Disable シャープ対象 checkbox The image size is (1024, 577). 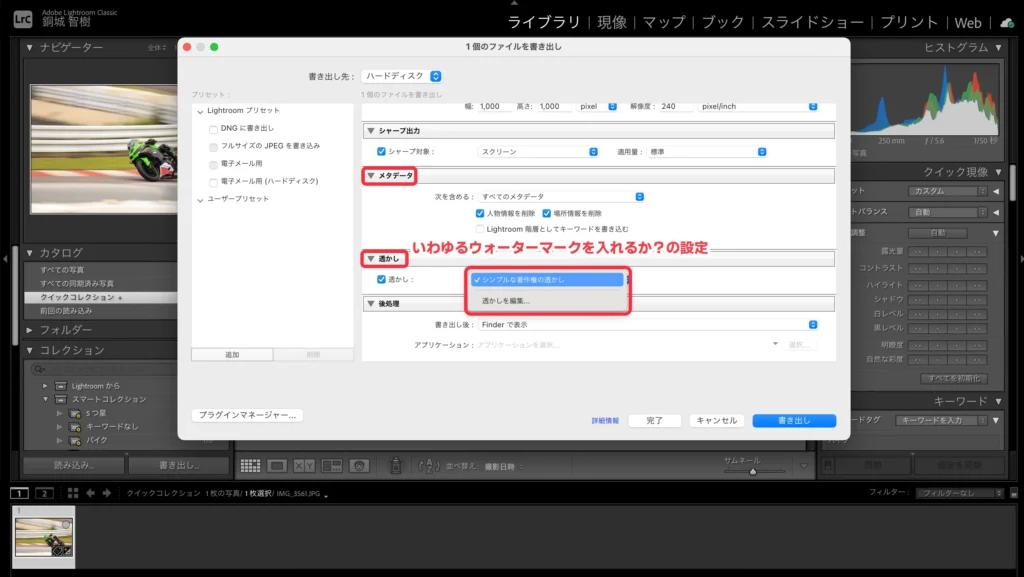point(381,152)
